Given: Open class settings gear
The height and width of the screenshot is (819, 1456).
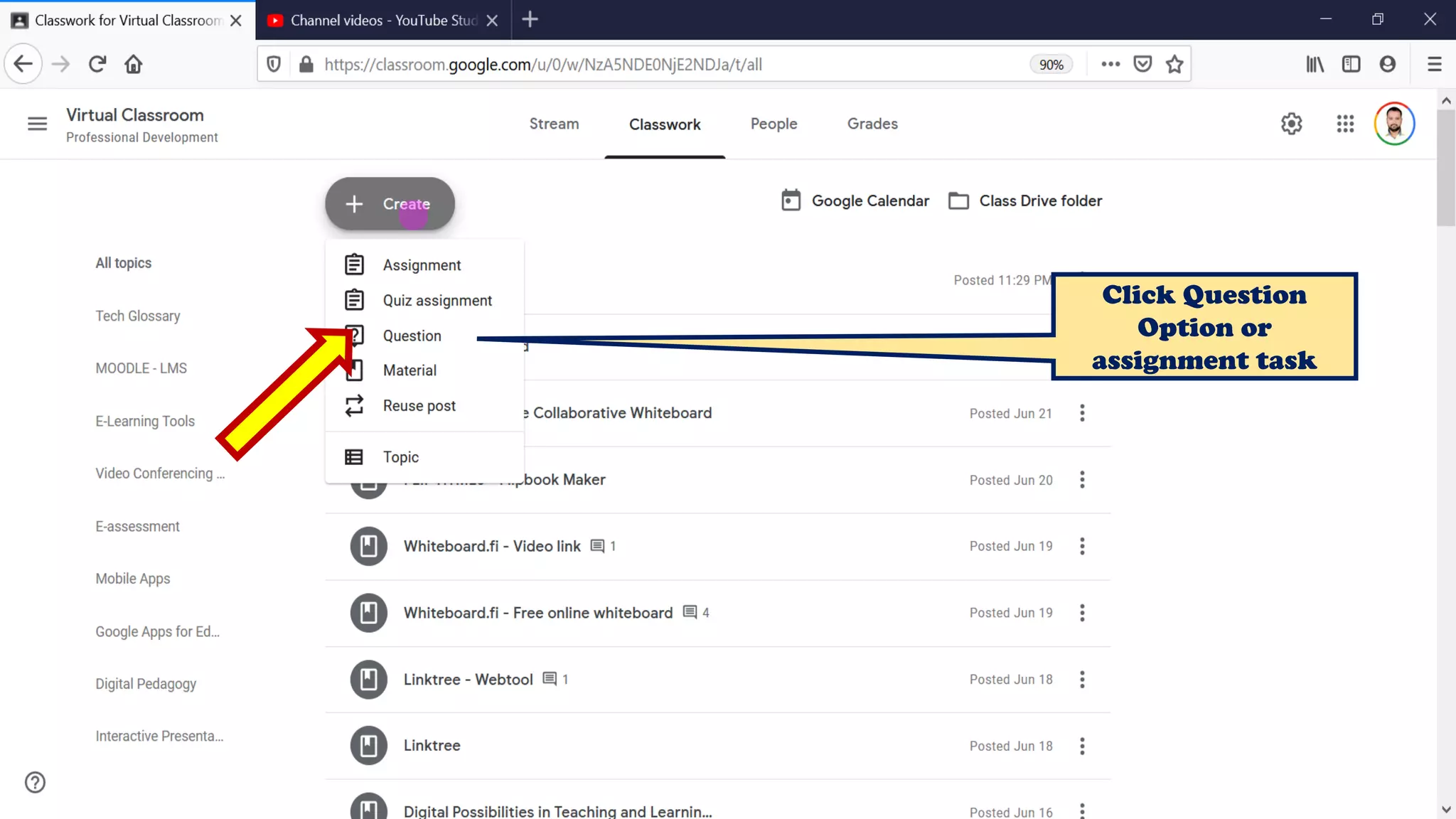Looking at the screenshot, I should 1291,124.
